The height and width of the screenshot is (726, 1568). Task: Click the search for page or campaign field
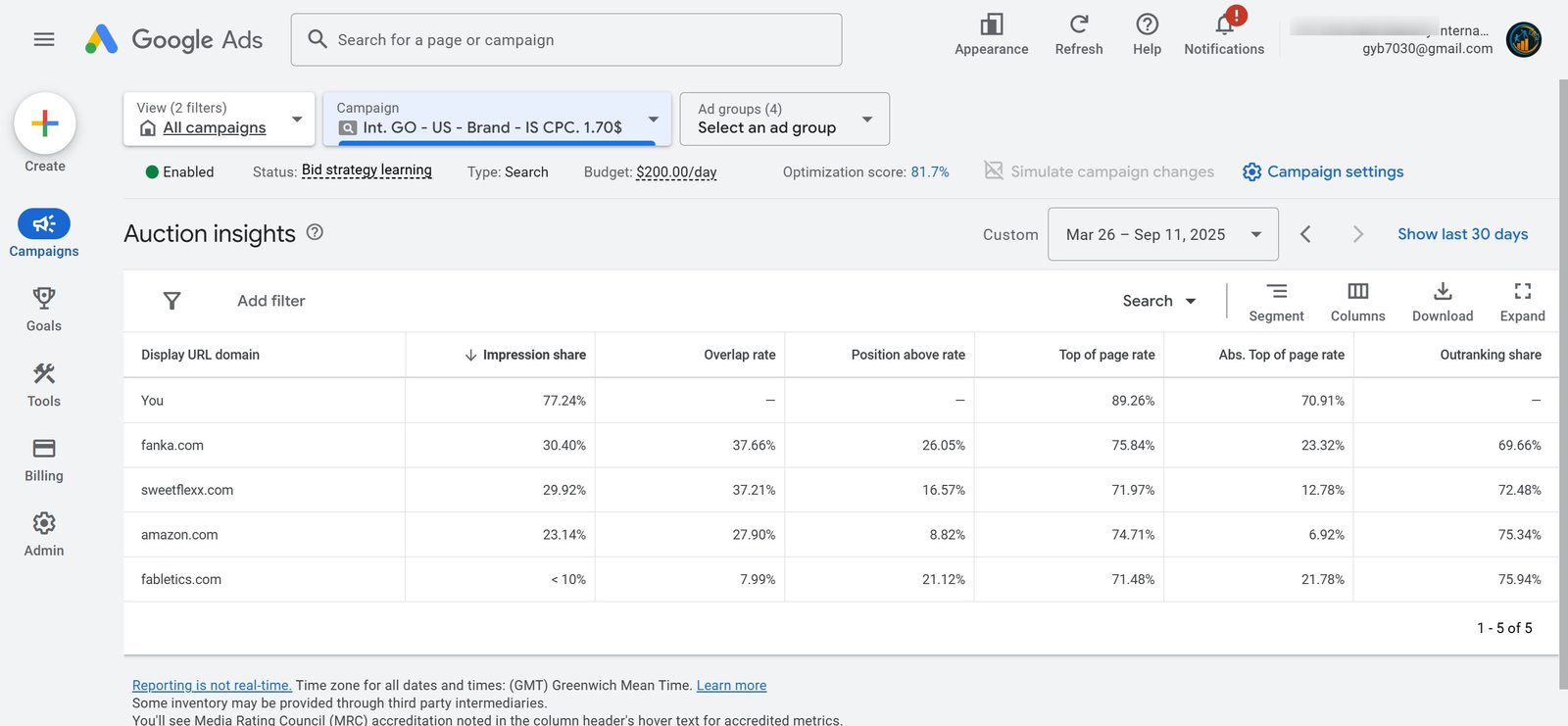point(566,40)
